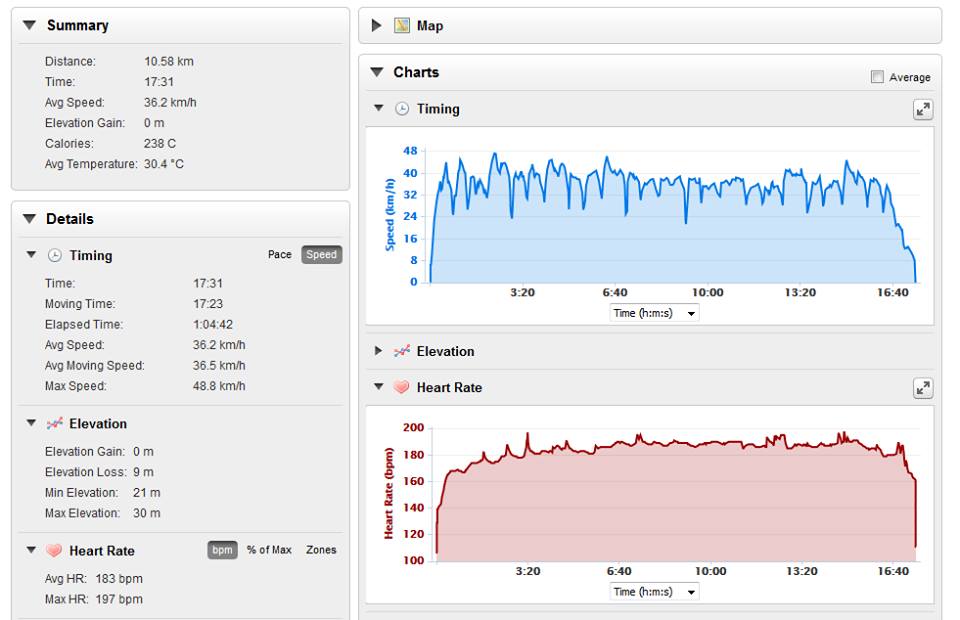Click the Charts panel title

(x=416, y=72)
